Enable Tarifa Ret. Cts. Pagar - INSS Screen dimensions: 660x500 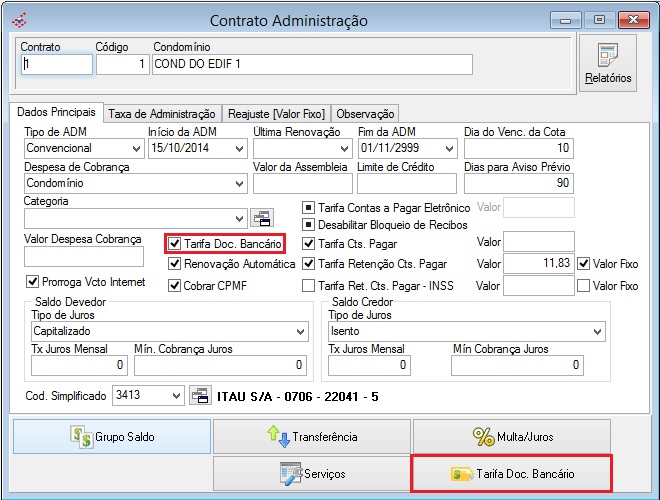pos(309,285)
